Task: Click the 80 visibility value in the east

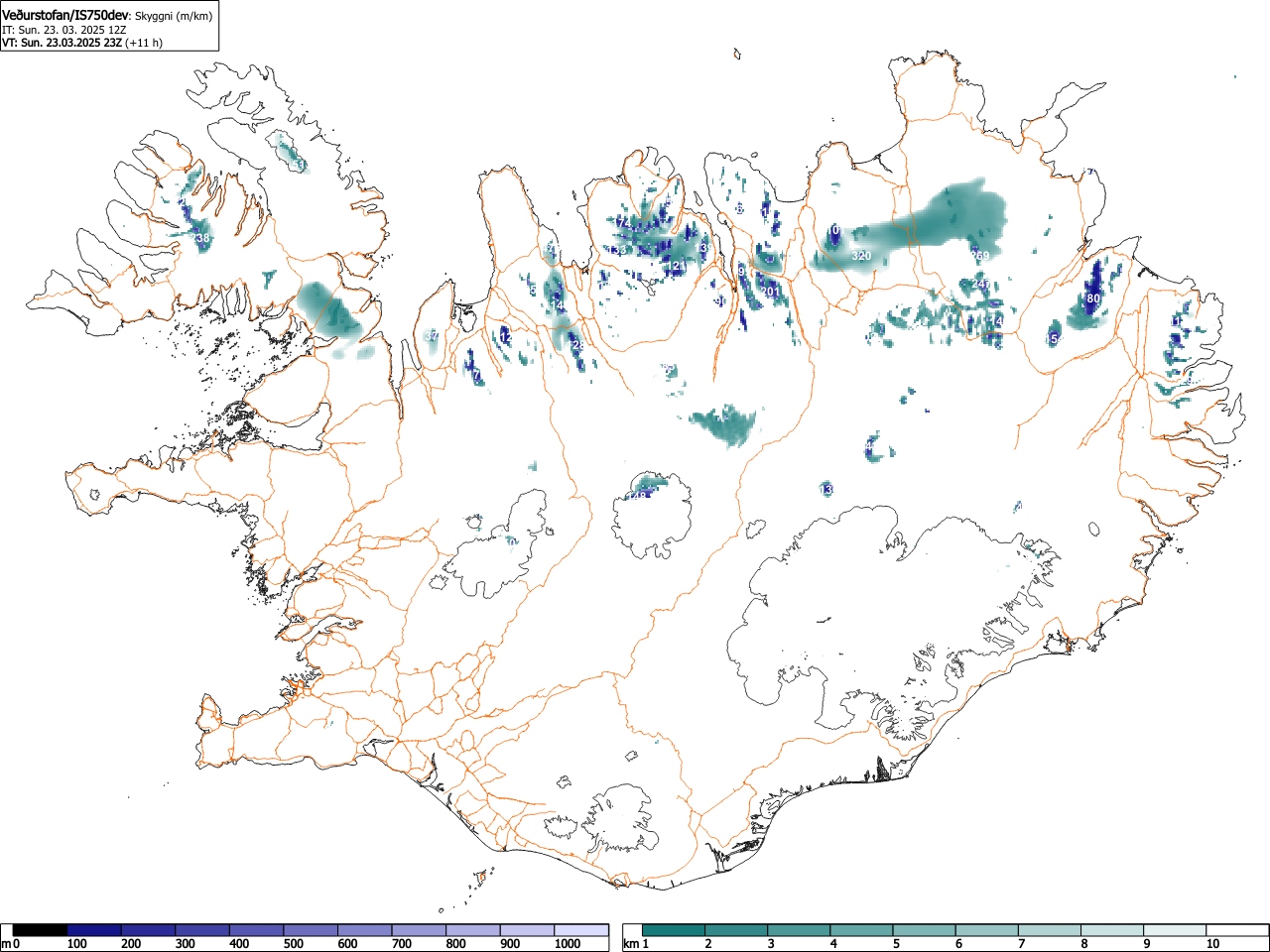Action: click(1093, 298)
